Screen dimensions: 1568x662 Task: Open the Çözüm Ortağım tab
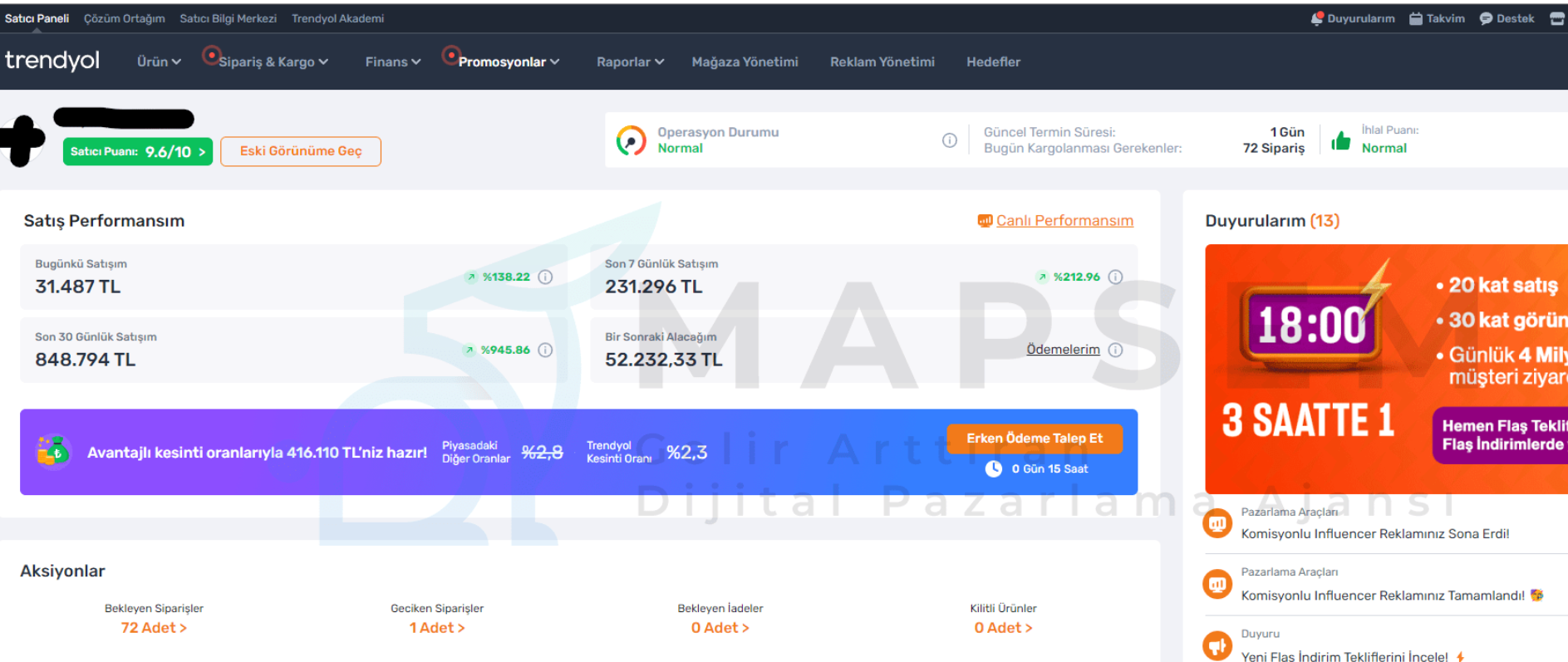click(124, 18)
